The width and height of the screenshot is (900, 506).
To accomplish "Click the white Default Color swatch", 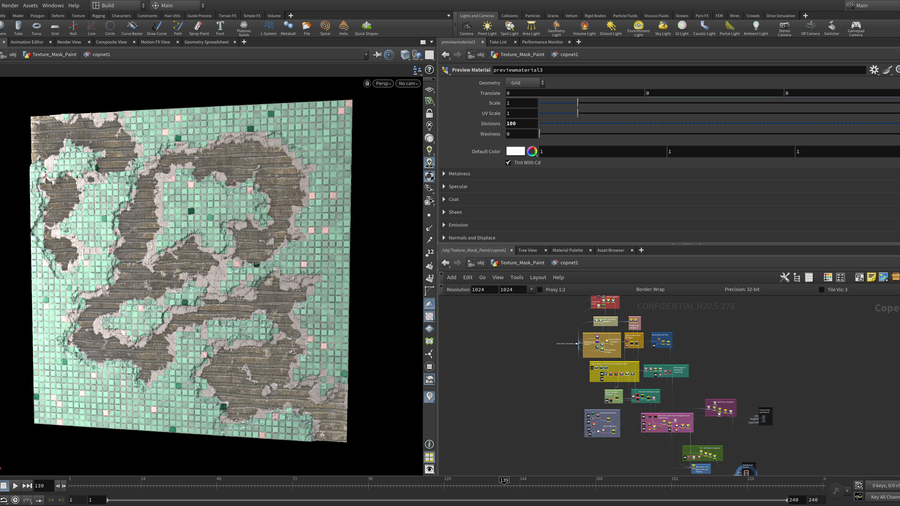I will point(515,151).
